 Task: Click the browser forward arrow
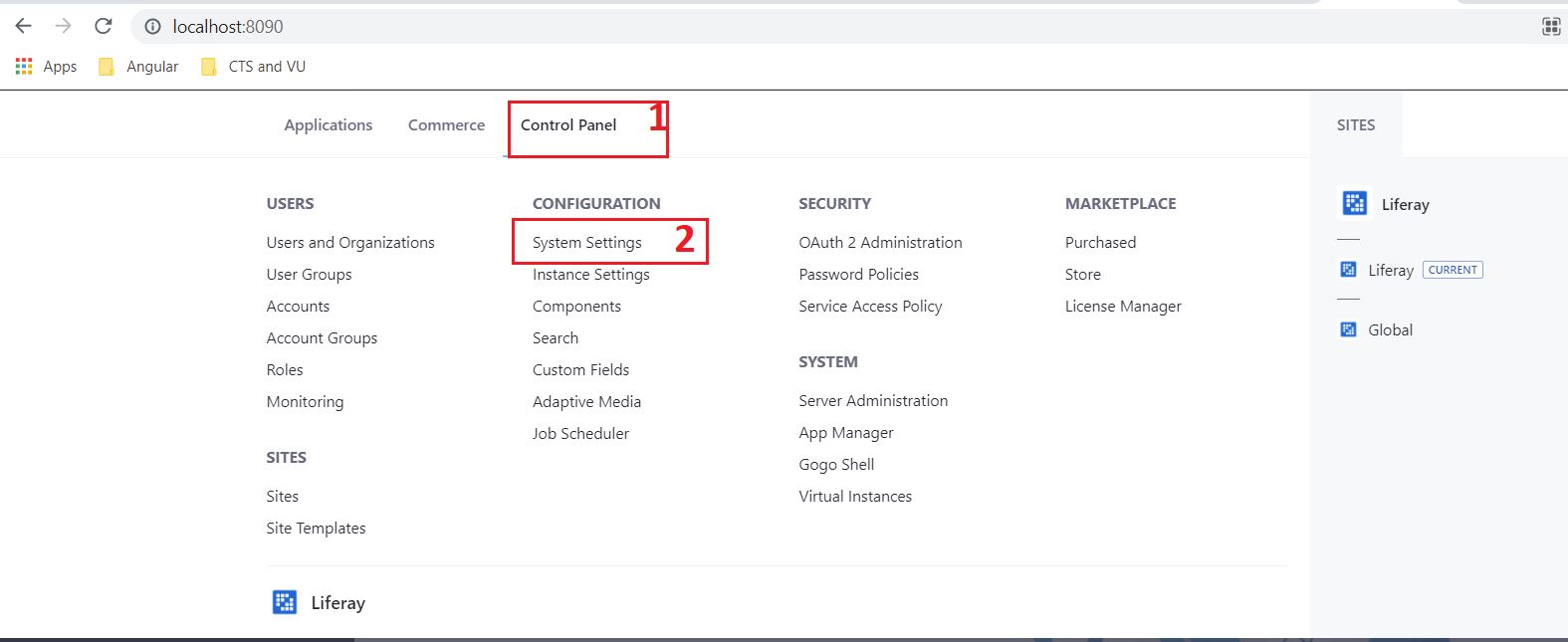63,27
